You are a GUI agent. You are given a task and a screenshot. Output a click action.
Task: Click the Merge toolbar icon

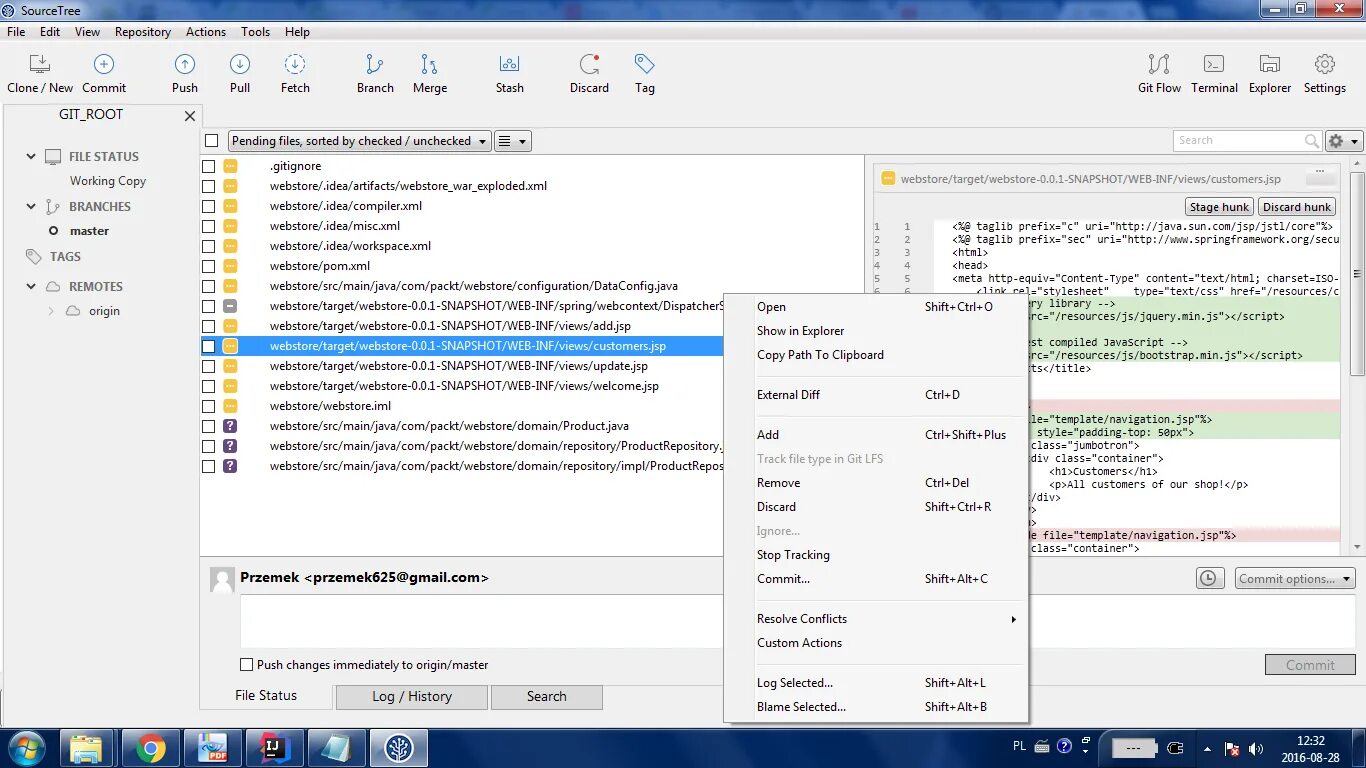[x=430, y=65]
